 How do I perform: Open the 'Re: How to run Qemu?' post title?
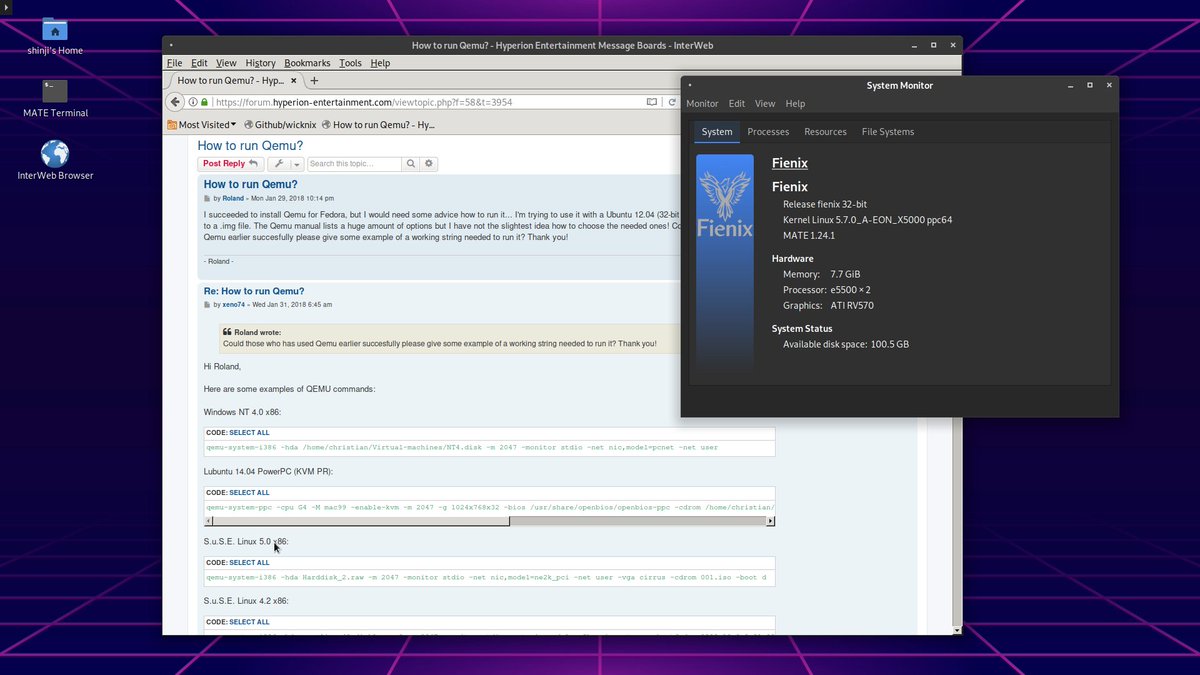pyautogui.click(x=254, y=291)
